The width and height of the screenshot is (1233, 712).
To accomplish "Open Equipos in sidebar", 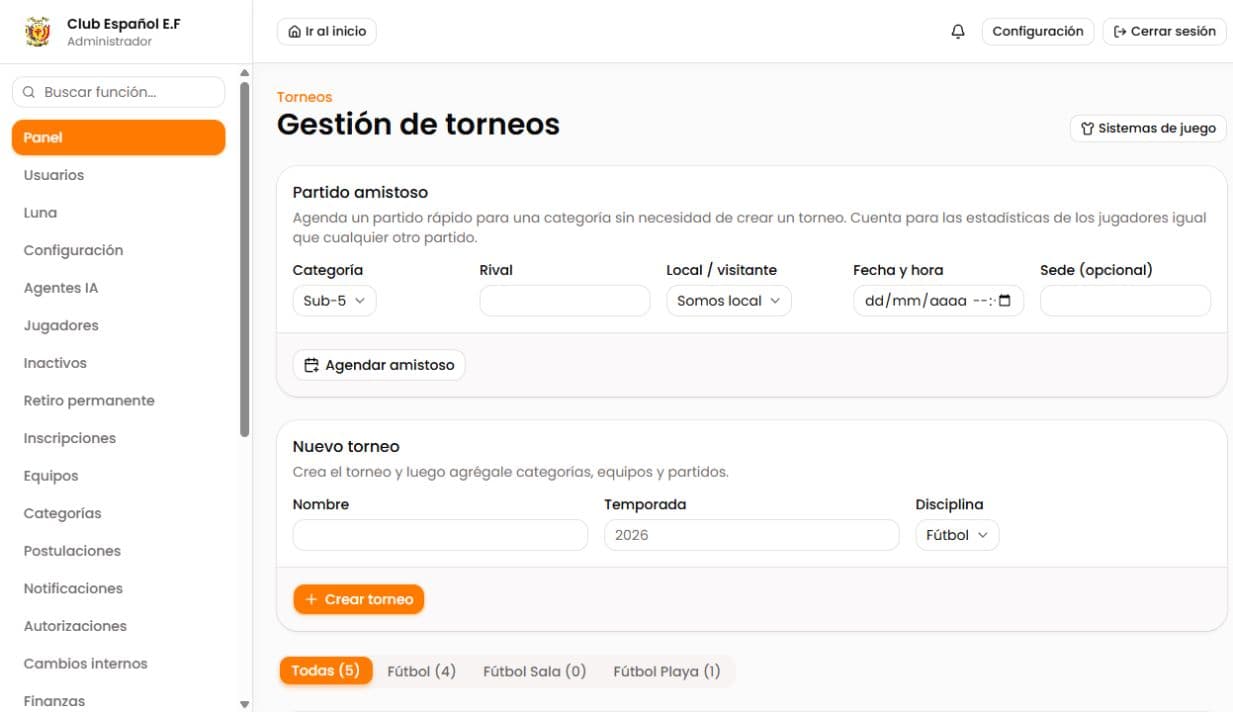I will pyautogui.click(x=118, y=476).
